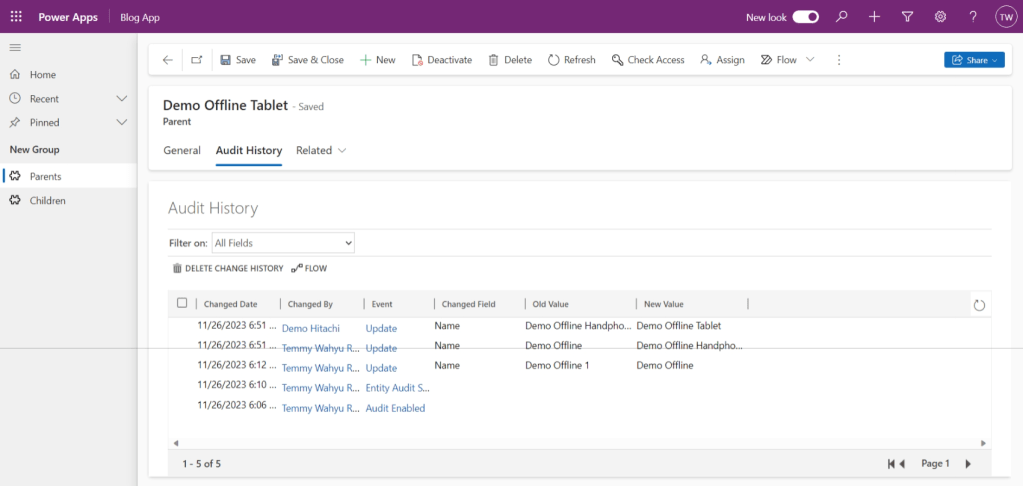Open Update event by Demo Hitachi

(381, 329)
